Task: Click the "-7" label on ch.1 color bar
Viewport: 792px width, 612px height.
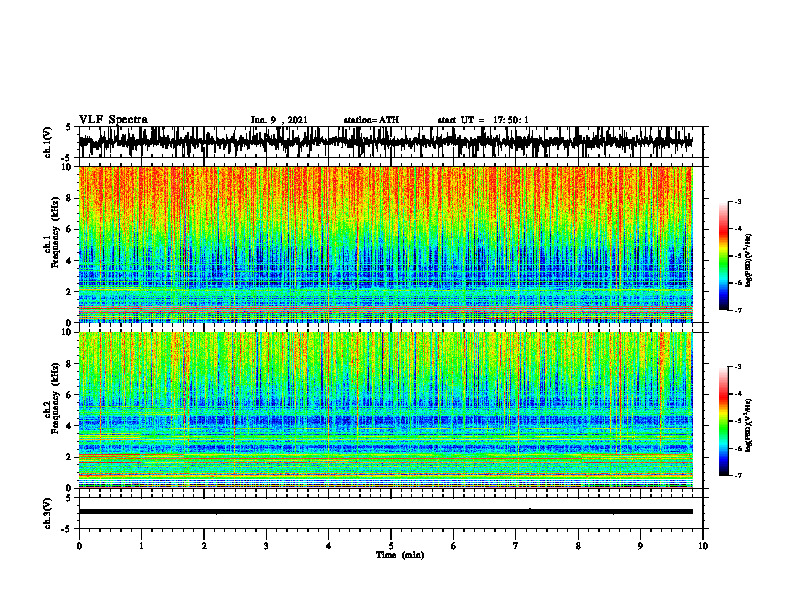Action: coord(737,310)
